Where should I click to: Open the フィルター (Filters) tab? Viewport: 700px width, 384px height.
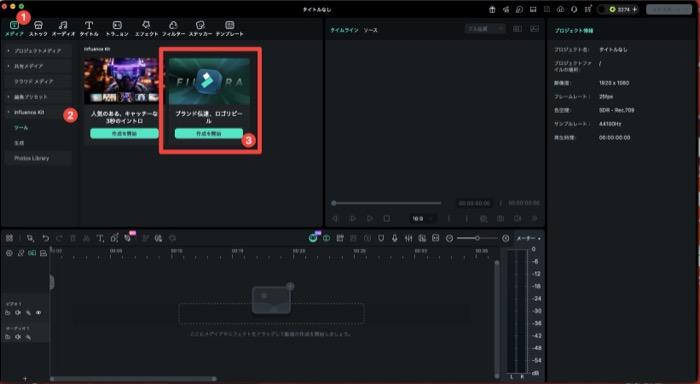point(173,29)
